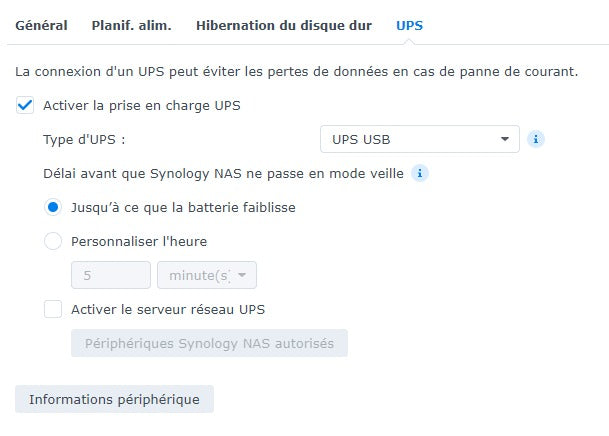609x436 pixels.
Task: Click the custom time field showing 5
Action: [x=110, y=275]
